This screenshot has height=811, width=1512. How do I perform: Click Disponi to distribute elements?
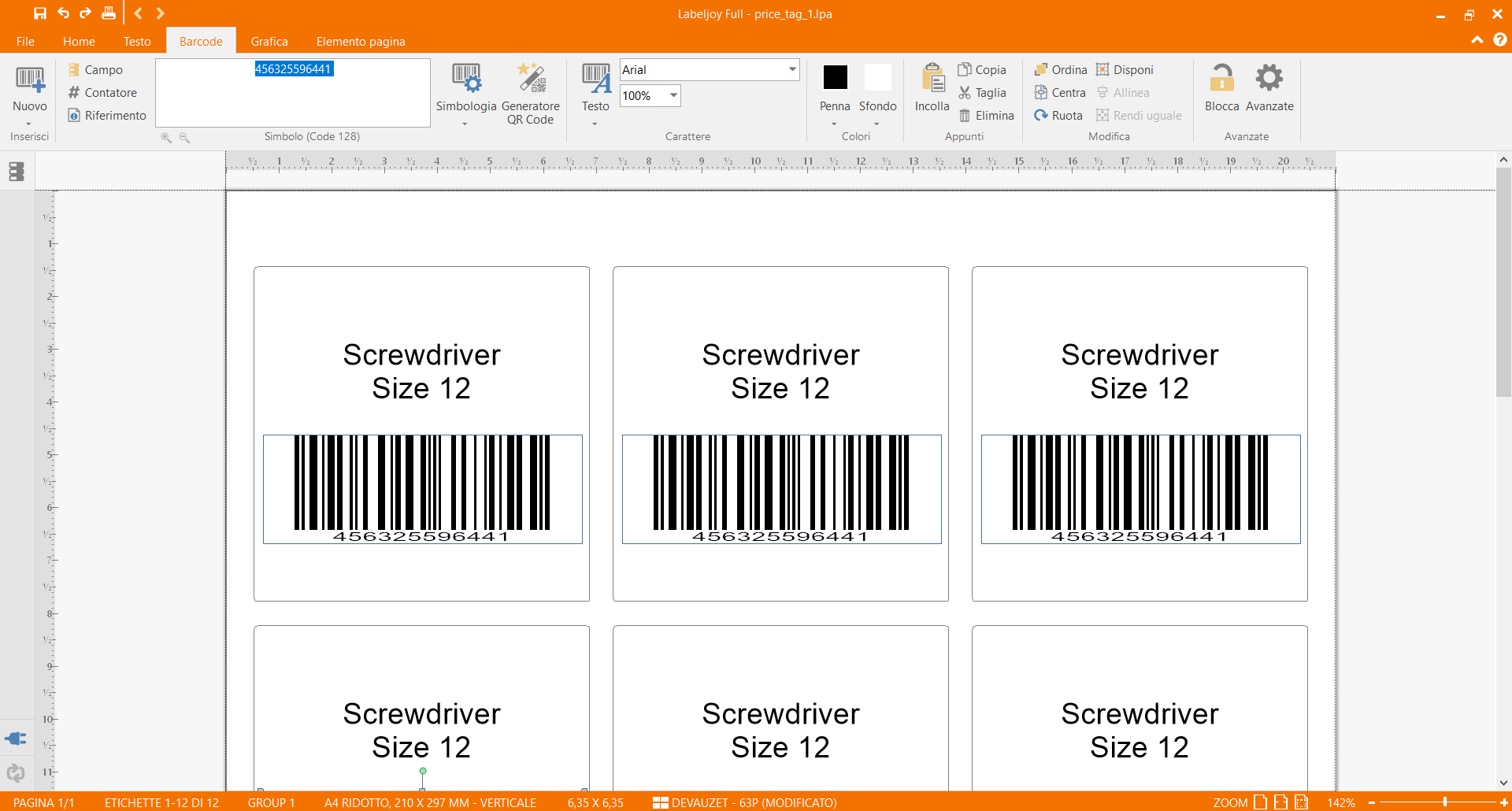pos(1125,70)
